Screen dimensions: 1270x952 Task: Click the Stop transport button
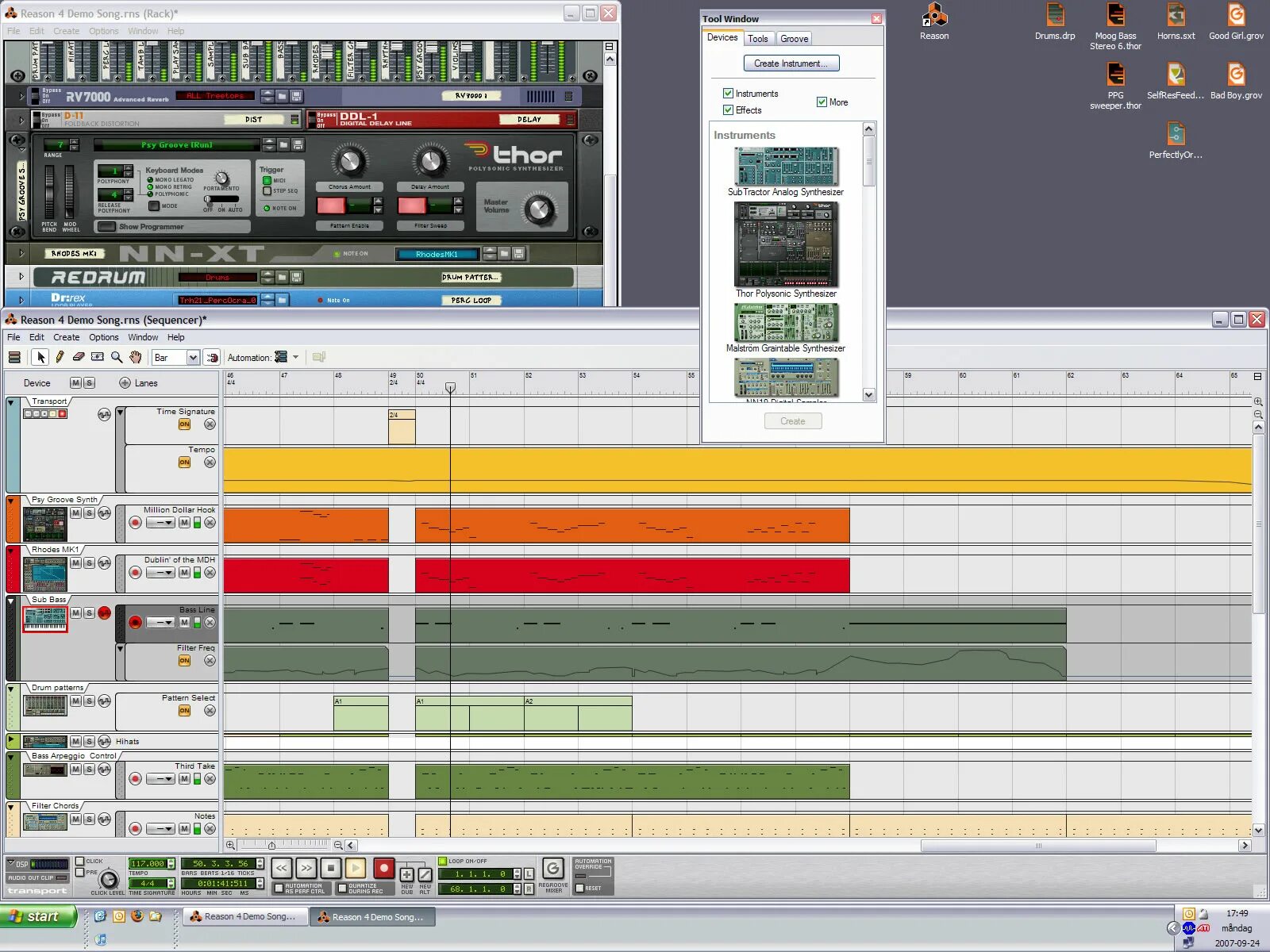(x=331, y=869)
